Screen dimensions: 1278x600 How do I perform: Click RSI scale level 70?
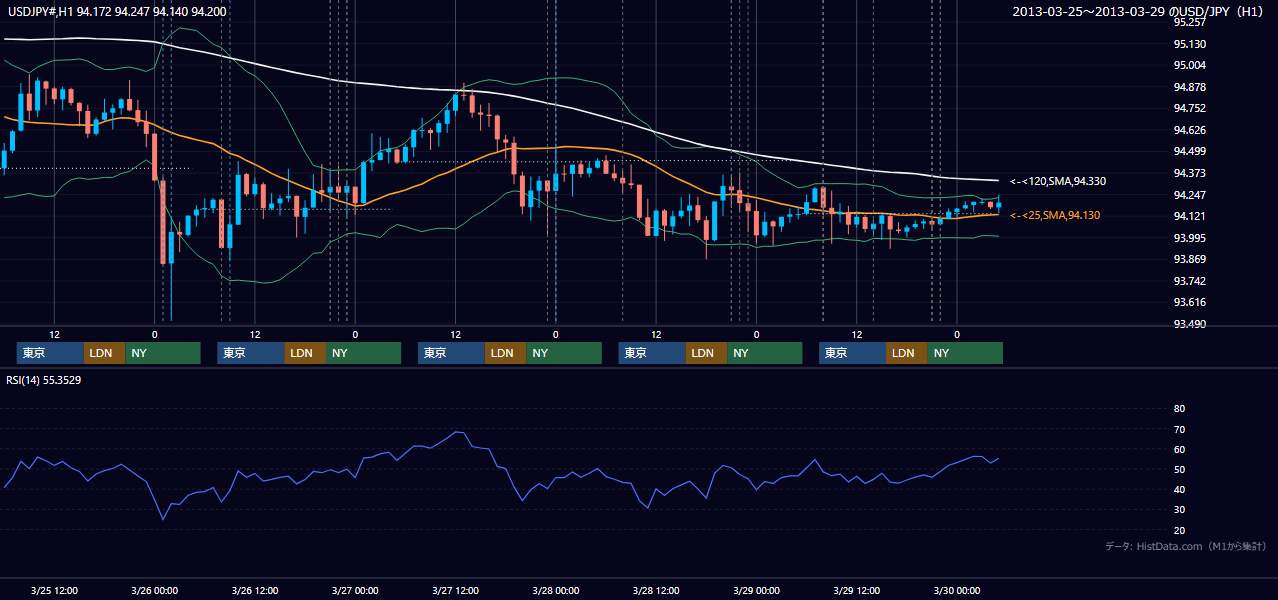(x=1179, y=429)
